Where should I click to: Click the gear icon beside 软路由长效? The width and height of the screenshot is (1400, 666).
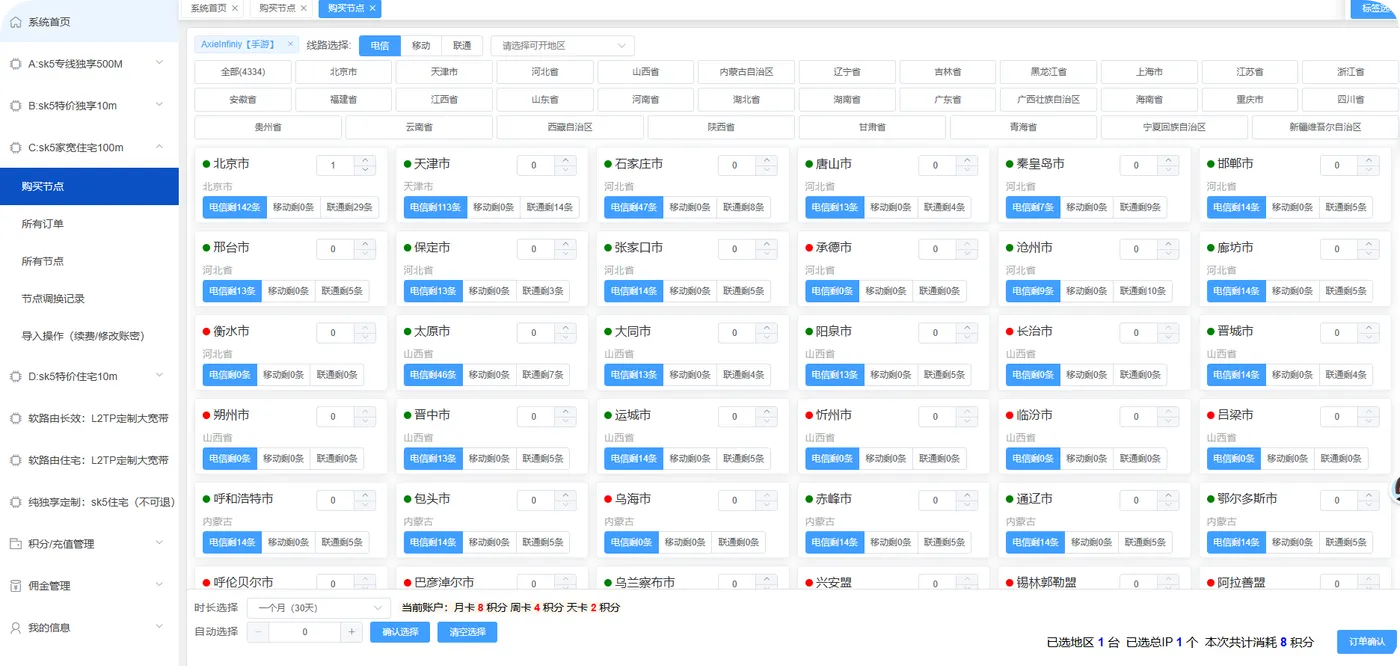15,419
